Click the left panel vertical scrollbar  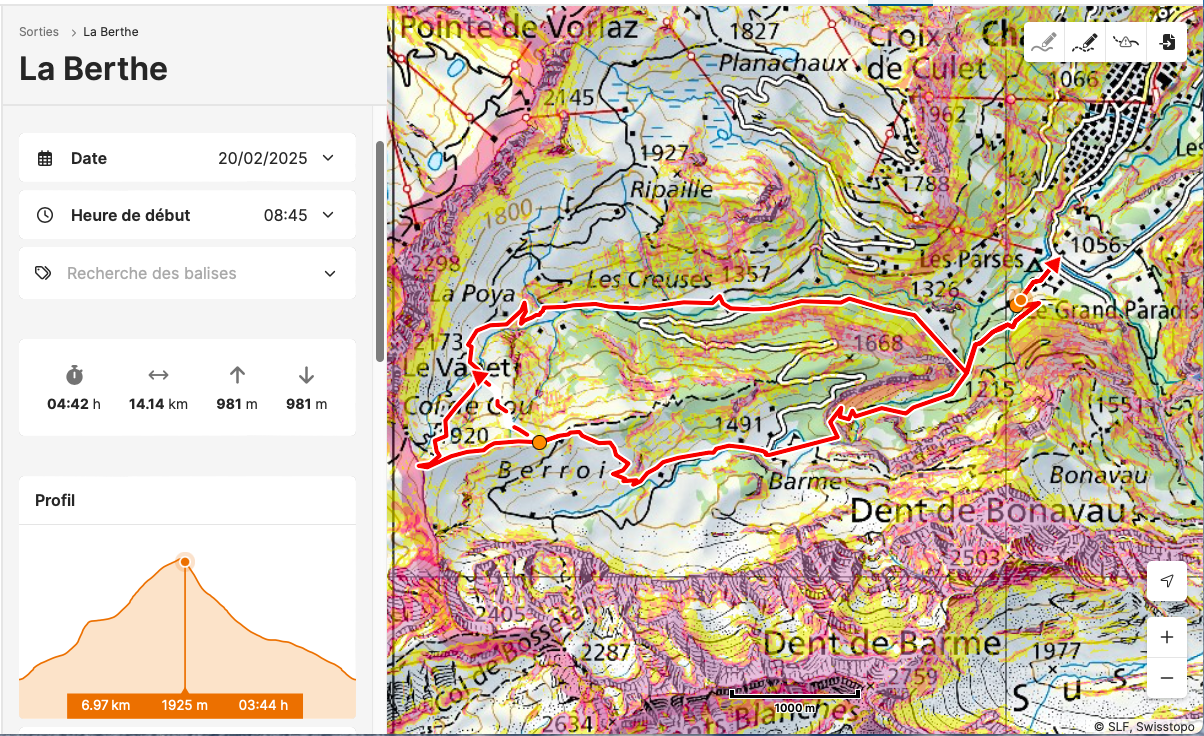(379, 250)
